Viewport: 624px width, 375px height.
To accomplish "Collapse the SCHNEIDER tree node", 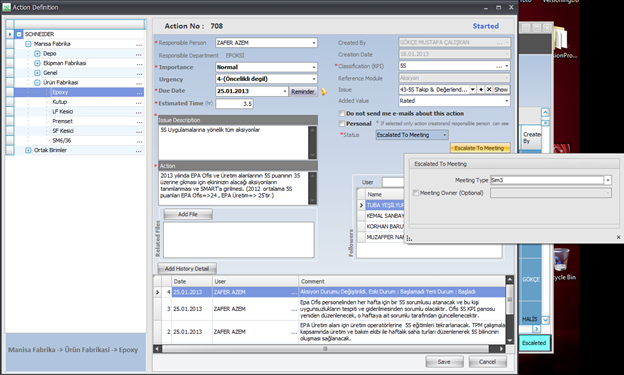I will click(x=19, y=34).
